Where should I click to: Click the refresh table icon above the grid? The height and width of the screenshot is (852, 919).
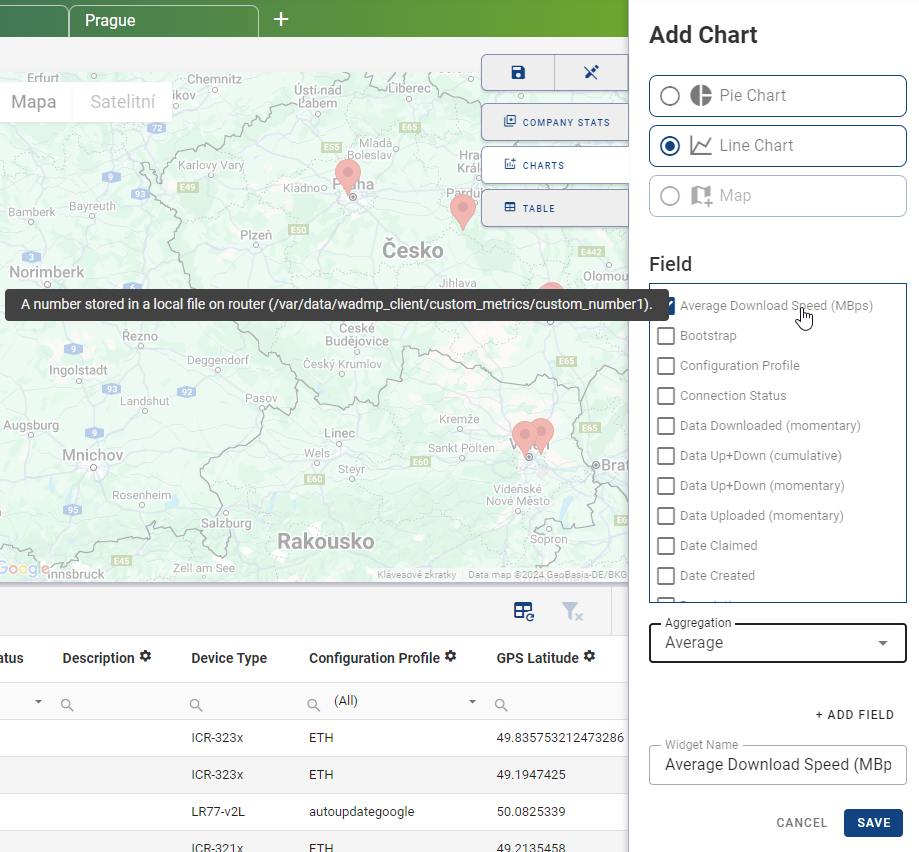tap(524, 610)
